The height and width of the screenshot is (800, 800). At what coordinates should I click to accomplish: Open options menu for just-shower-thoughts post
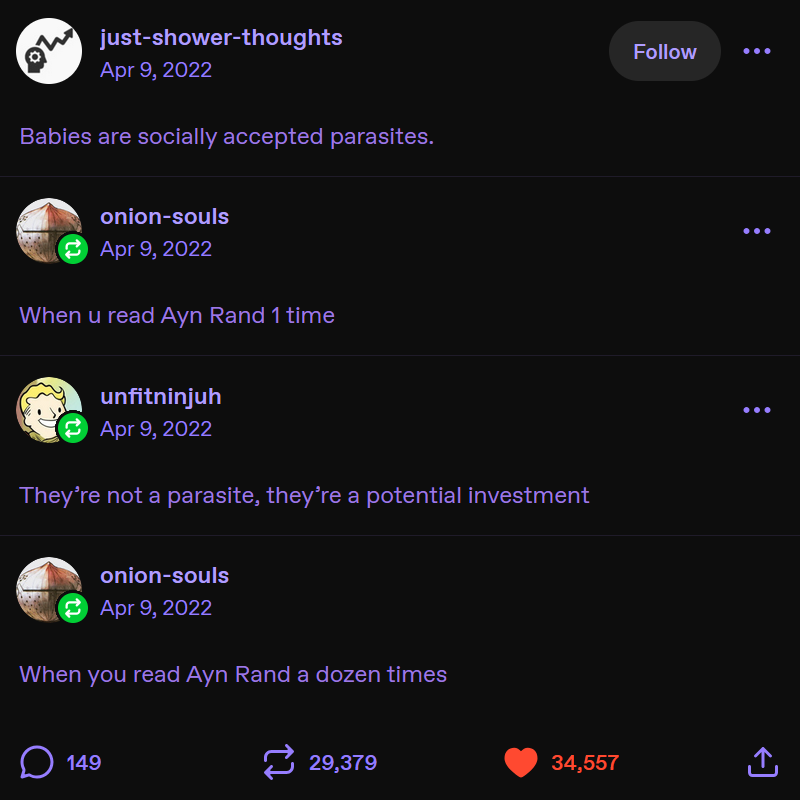(x=757, y=51)
